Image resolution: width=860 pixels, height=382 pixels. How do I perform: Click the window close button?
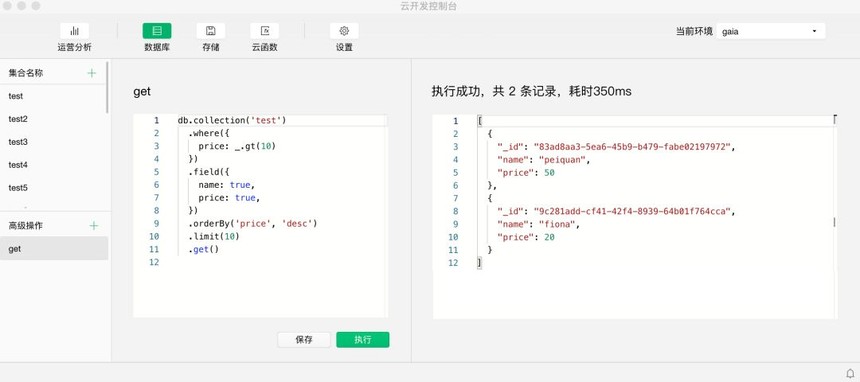[x=8, y=5]
